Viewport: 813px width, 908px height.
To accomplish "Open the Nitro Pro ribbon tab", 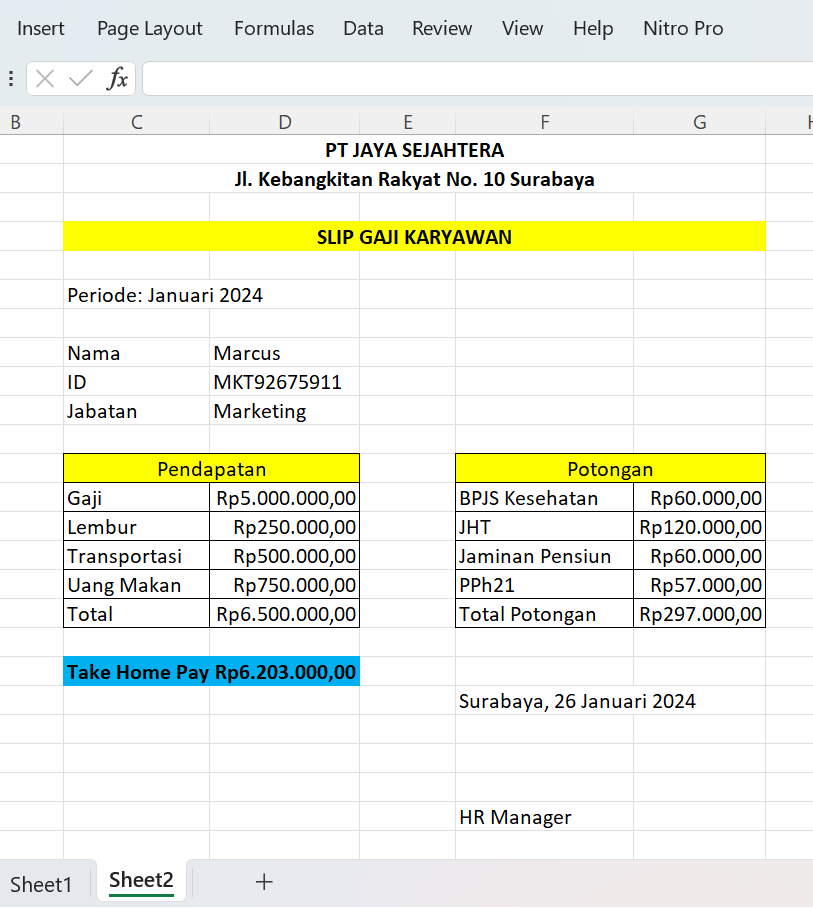I will tap(683, 29).
